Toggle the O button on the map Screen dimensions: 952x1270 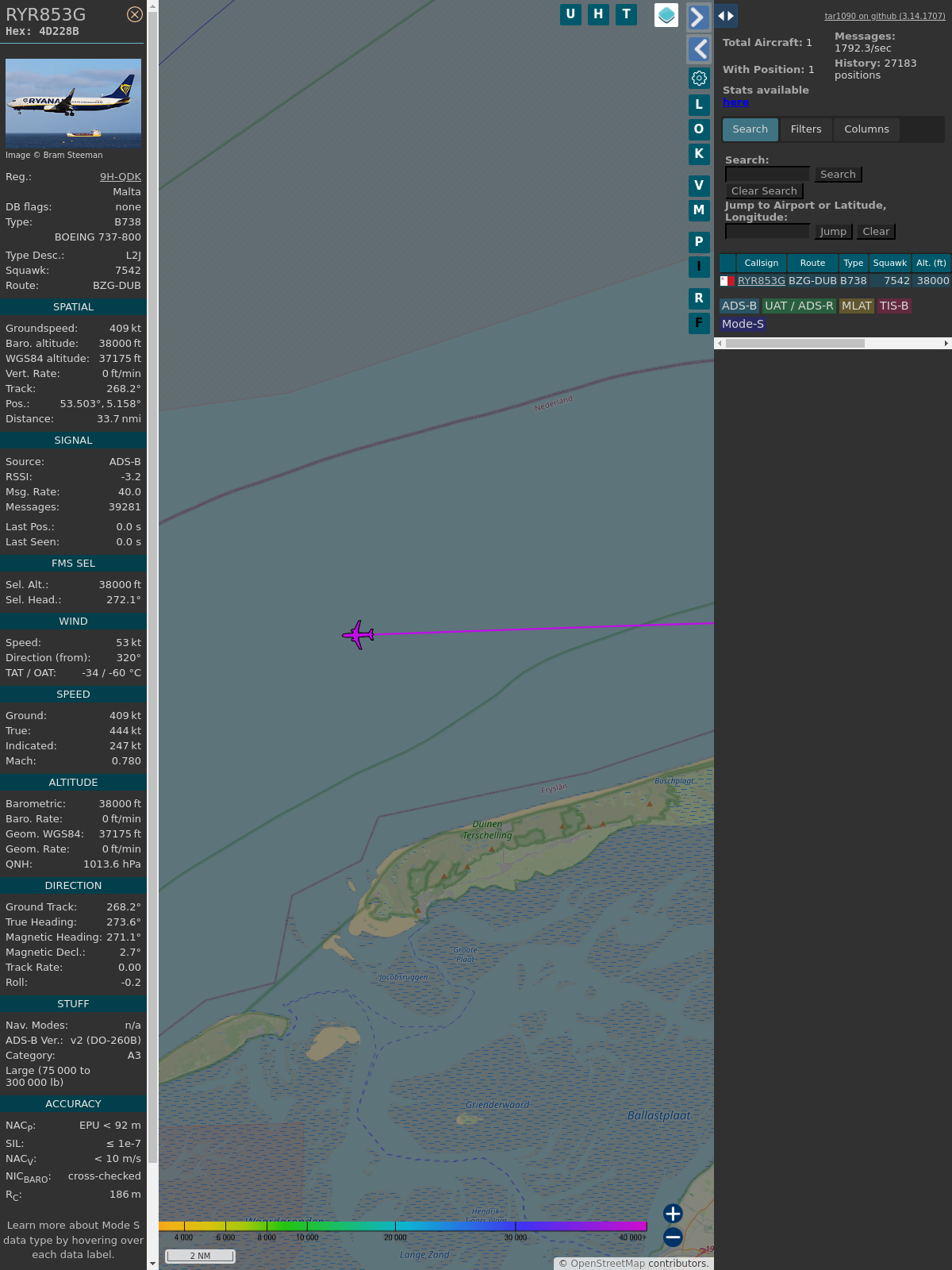click(699, 129)
